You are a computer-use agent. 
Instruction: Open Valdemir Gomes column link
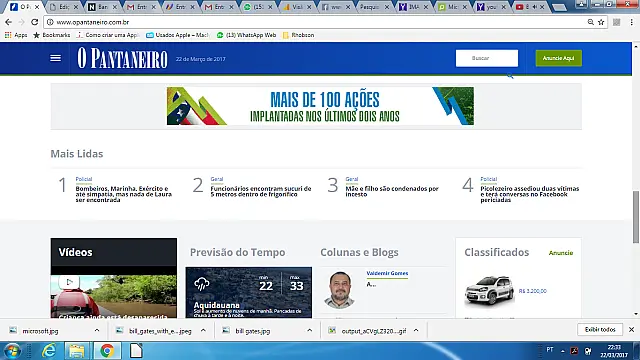click(x=387, y=273)
